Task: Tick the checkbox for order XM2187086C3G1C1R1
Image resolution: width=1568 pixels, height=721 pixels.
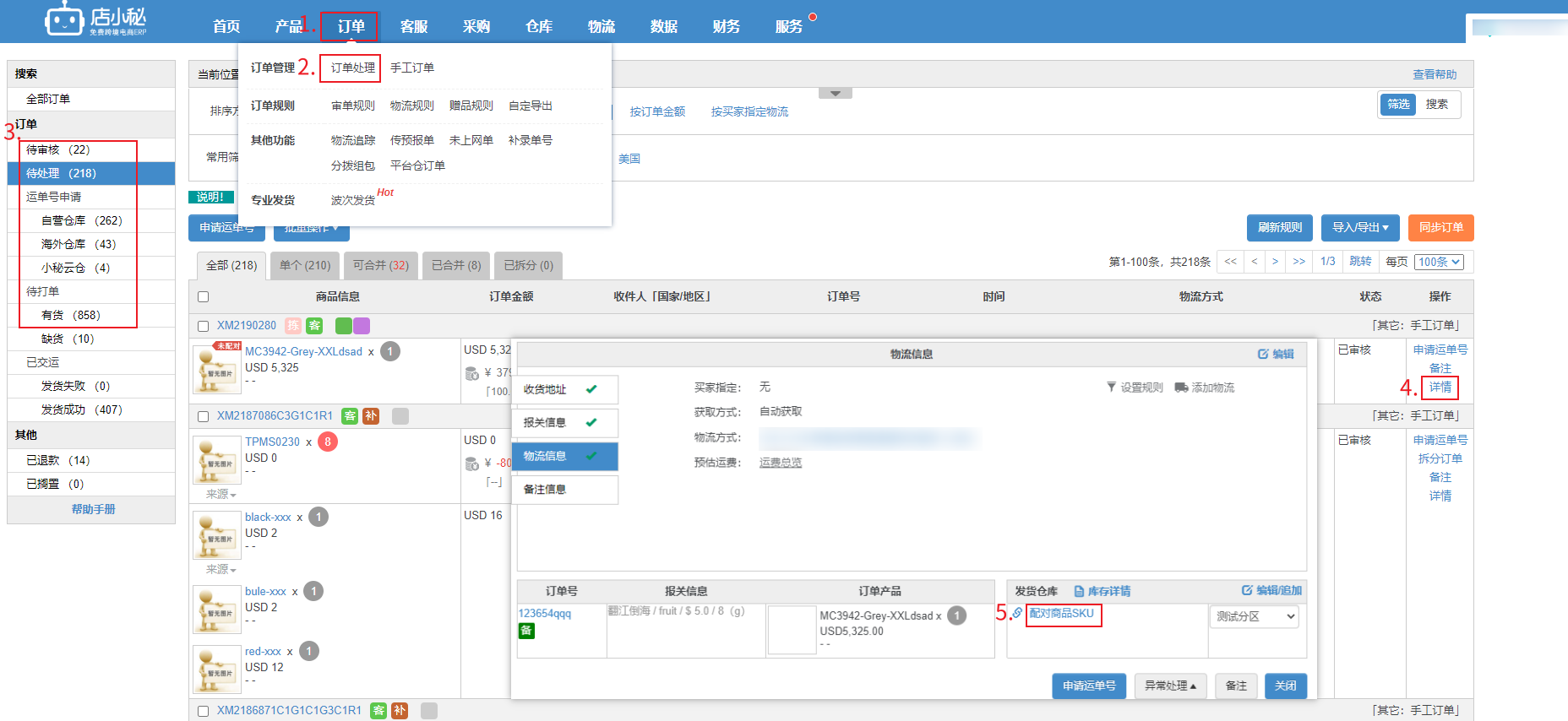Action: [x=203, y=416]
